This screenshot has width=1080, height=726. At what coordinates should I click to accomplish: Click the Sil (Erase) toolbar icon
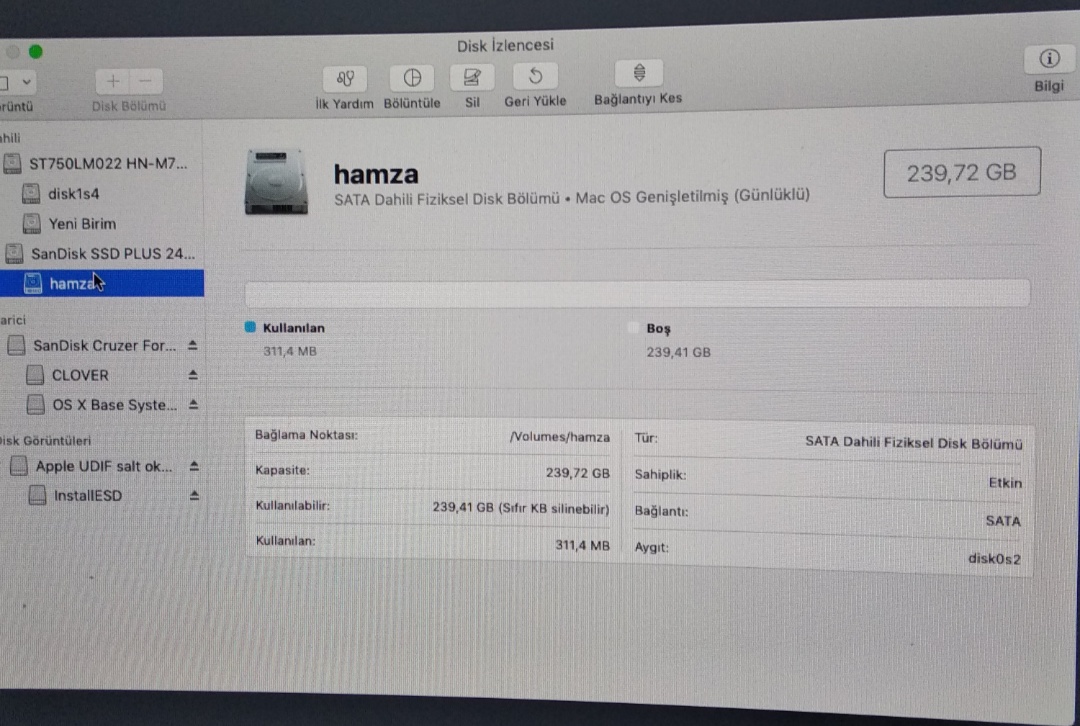(472, 77)
